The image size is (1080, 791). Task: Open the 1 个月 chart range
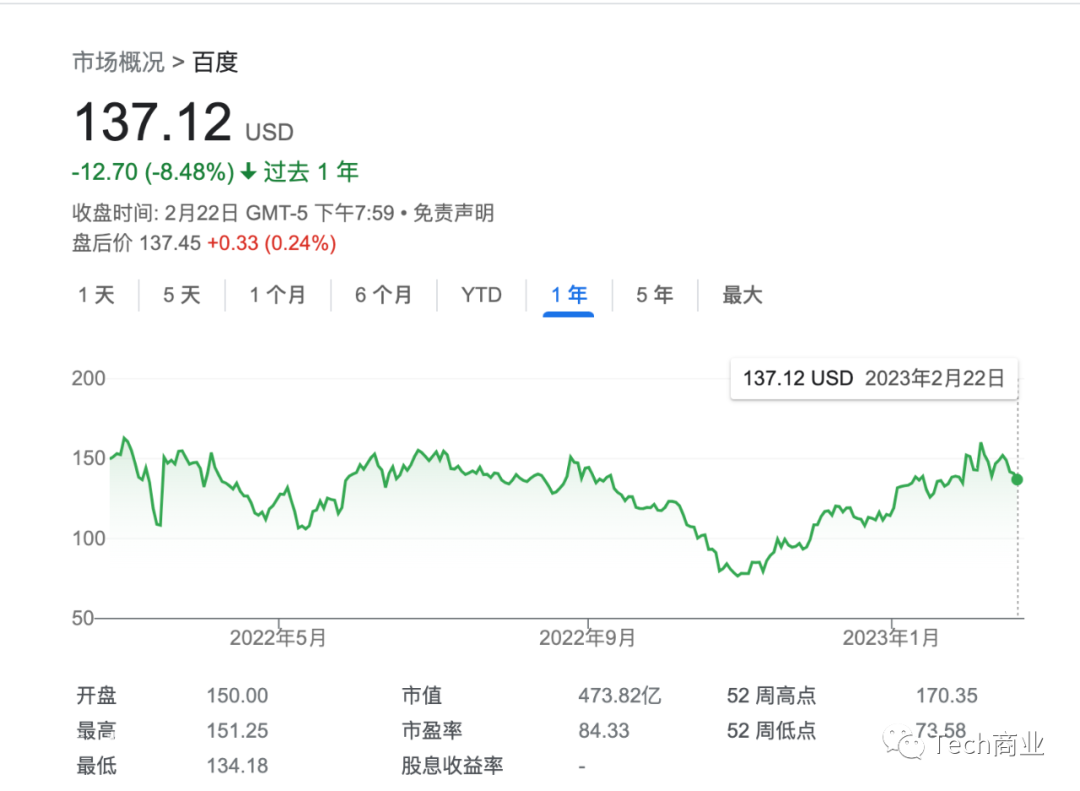[x=278, y=296]
